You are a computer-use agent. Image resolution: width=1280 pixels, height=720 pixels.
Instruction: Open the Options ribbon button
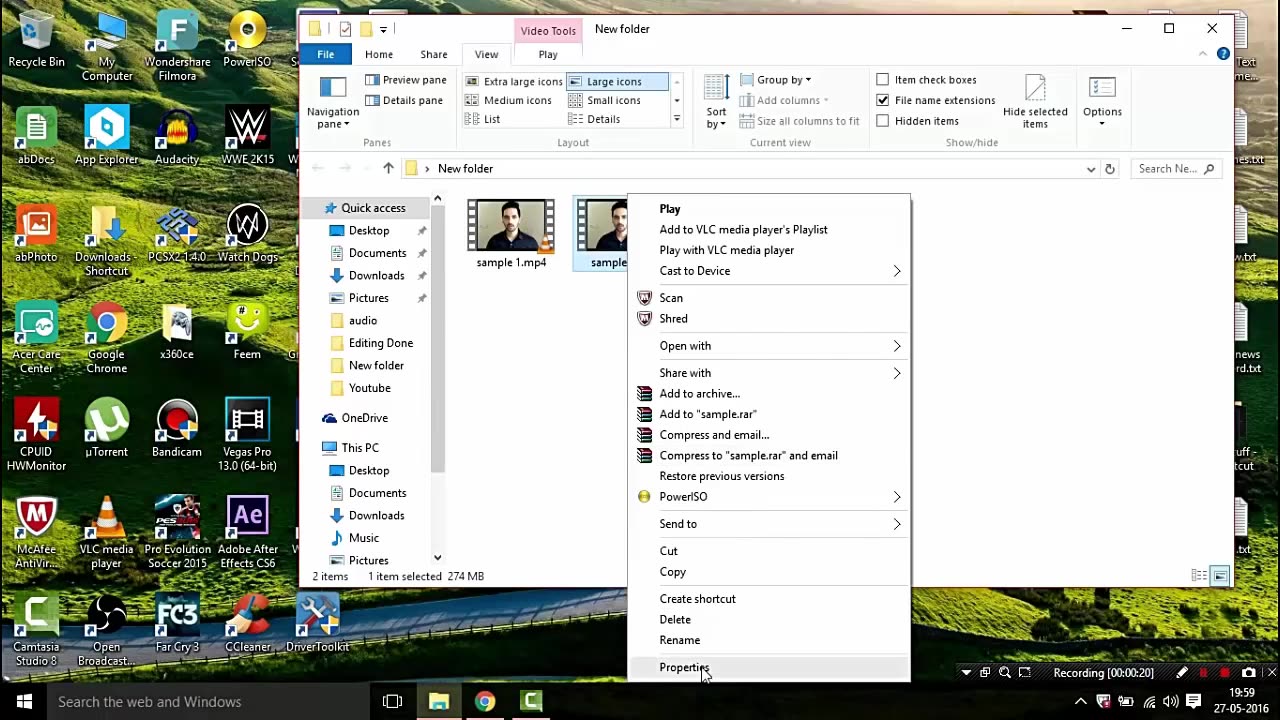click(1102, 102)
